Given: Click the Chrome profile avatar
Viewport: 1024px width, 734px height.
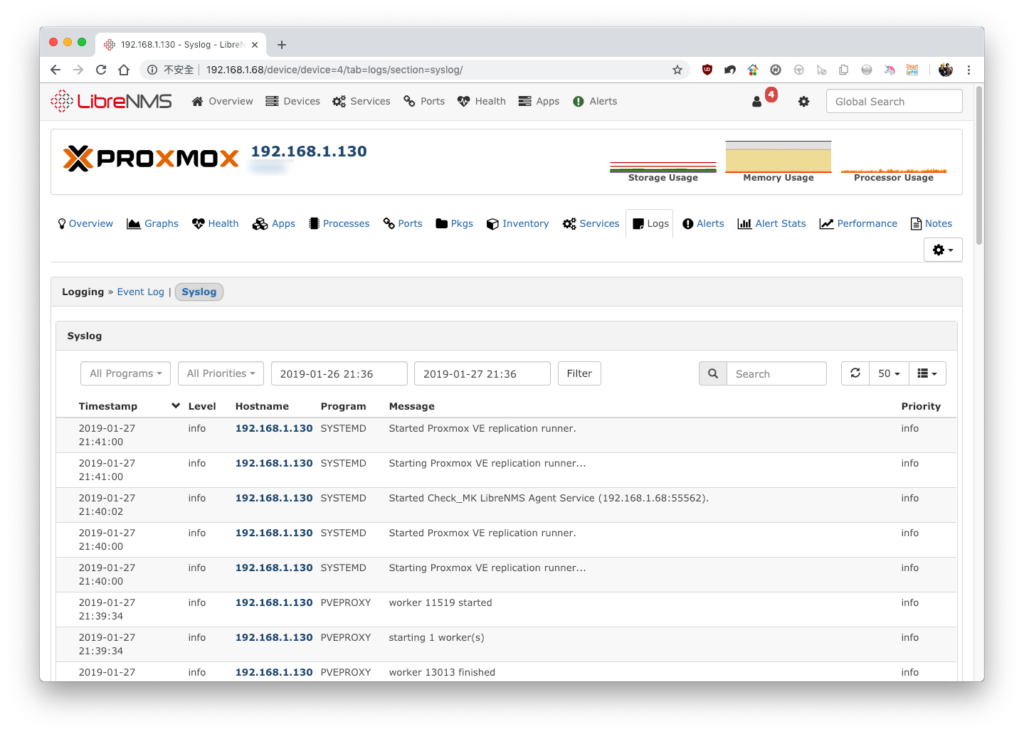Looking at the screenshot, I should (945, 70).
